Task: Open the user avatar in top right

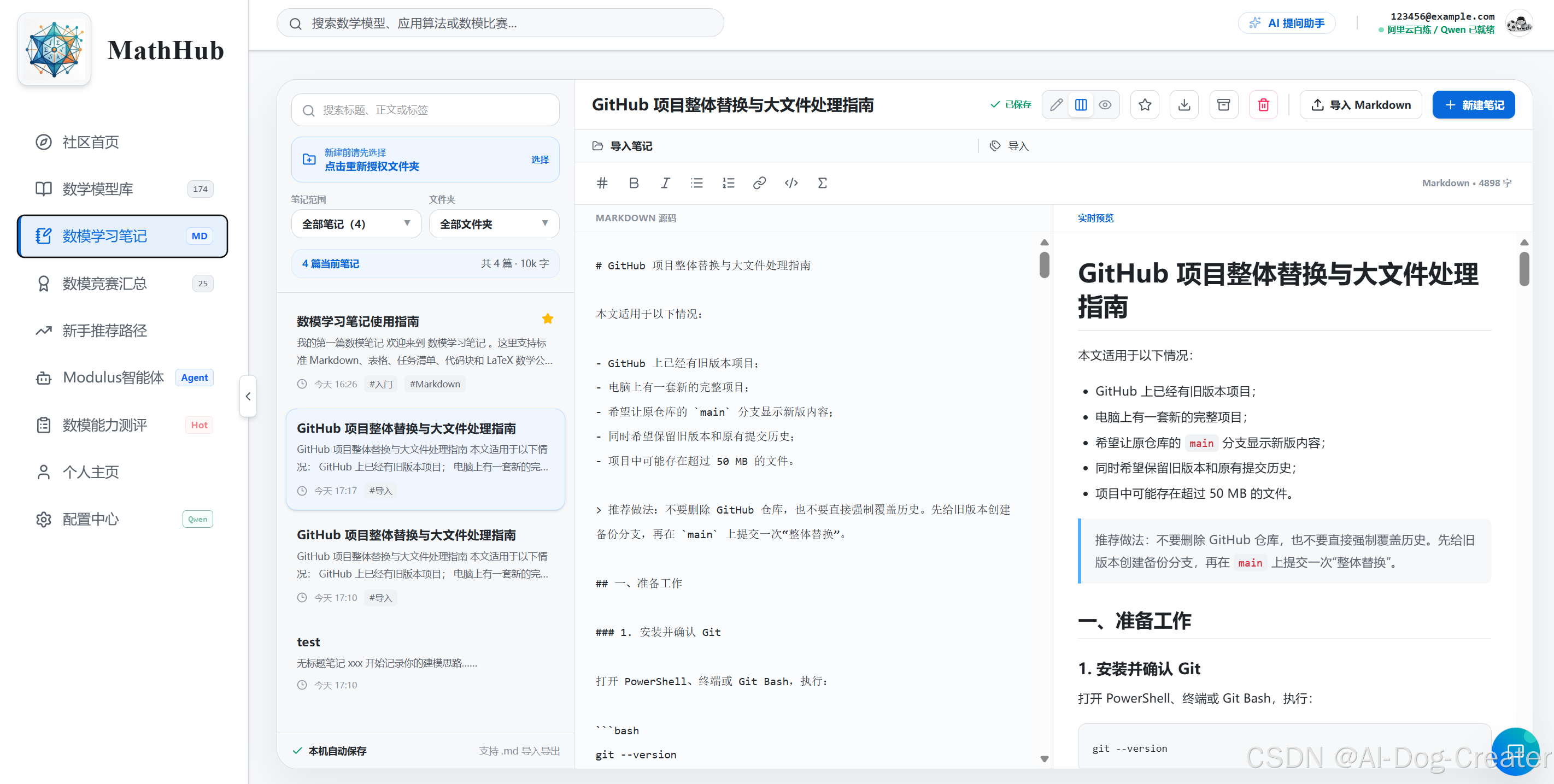Action: click(x=1518, y=23)
